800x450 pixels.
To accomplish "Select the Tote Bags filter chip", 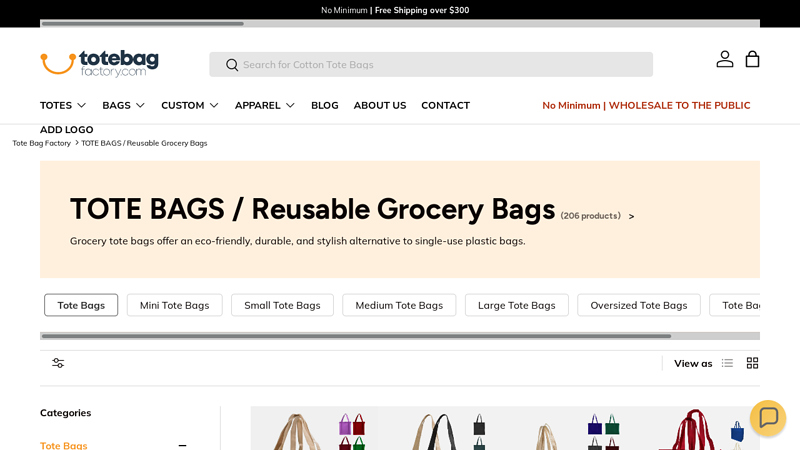I will point(81,305).
